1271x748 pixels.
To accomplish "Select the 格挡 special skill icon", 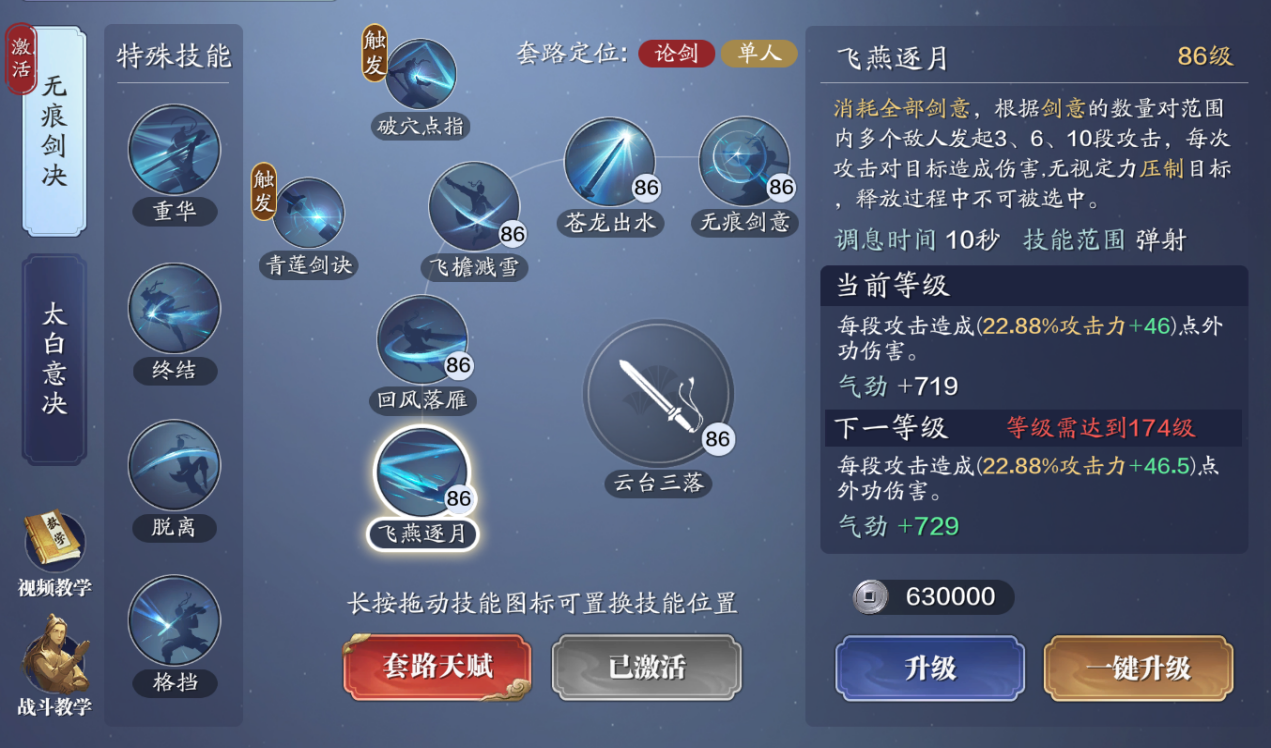I will [x=174, y=622].
